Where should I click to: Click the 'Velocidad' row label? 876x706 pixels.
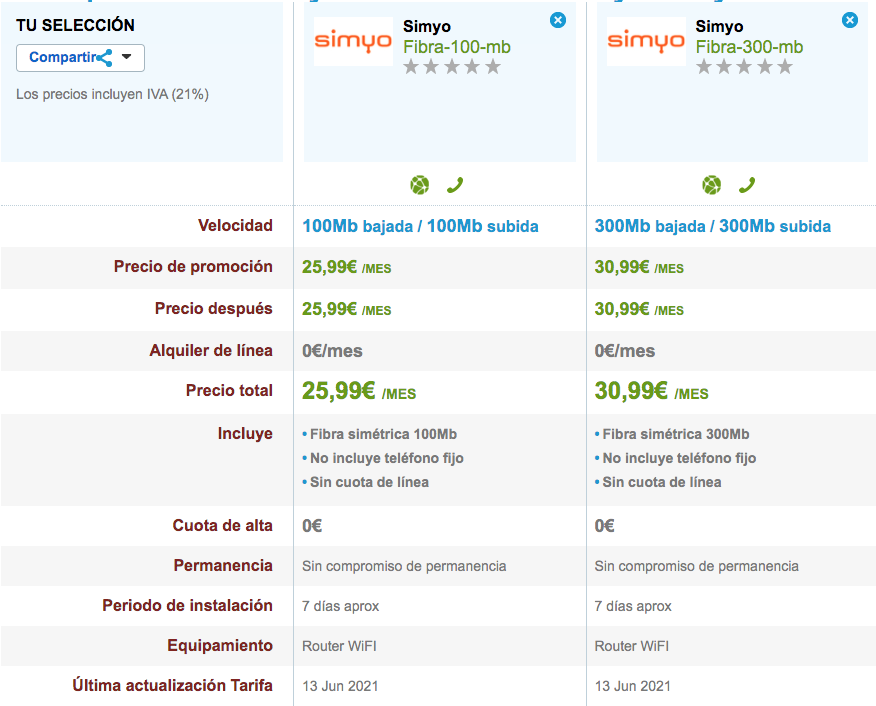click(235, 226)
